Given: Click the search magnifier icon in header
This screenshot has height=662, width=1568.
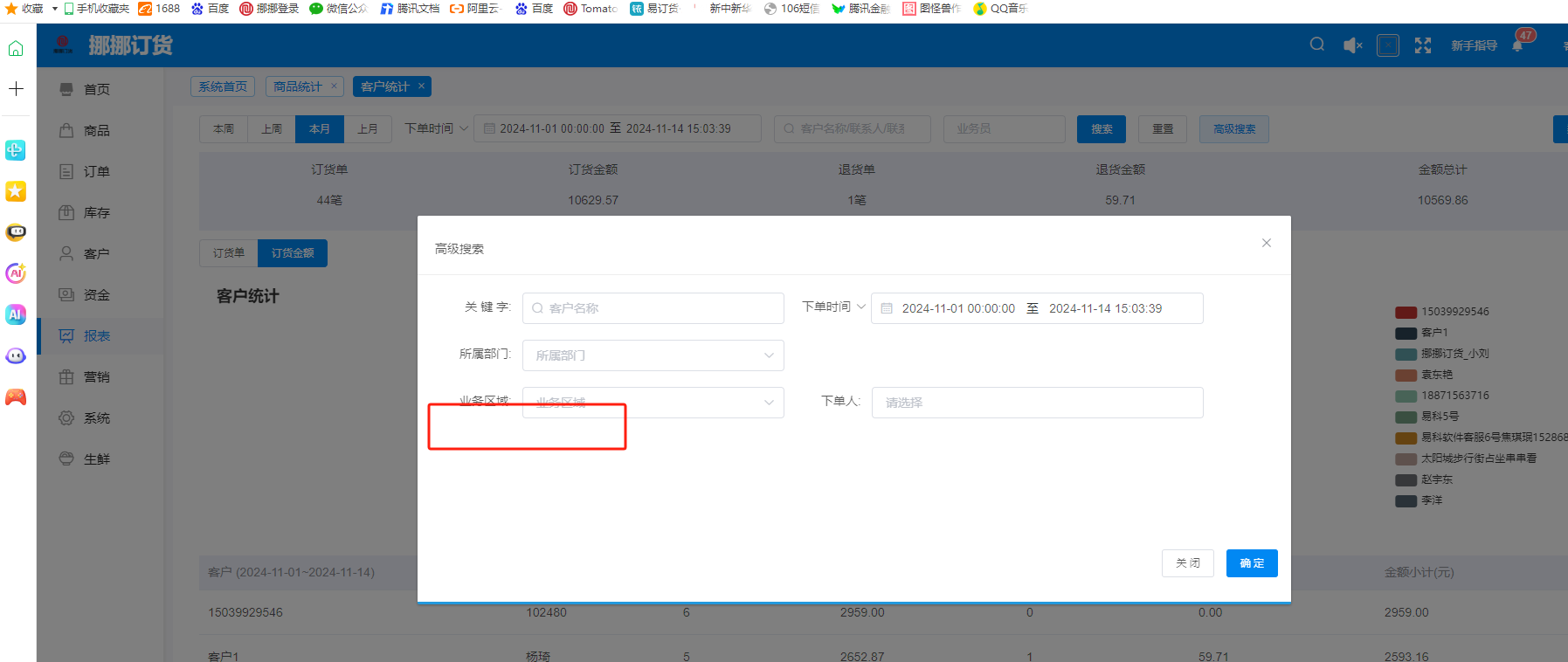Looking at the screenshot, I should [x=1316, y=45].
